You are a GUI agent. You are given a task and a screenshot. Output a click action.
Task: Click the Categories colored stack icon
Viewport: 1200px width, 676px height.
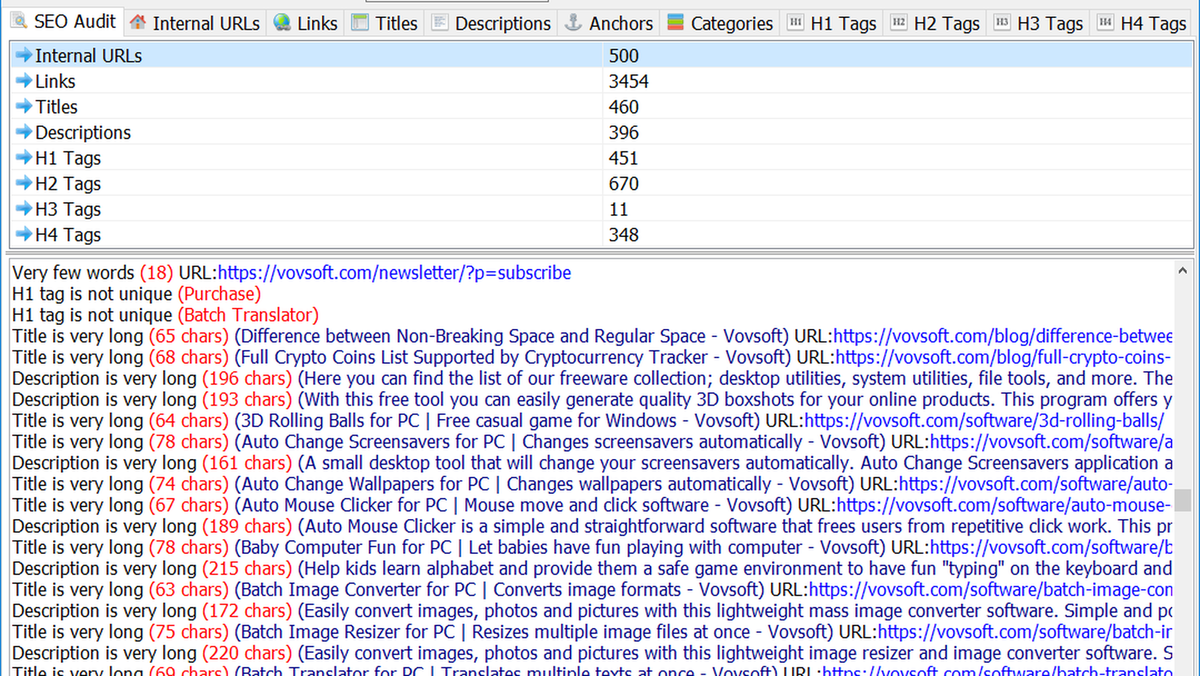(675, 23)
